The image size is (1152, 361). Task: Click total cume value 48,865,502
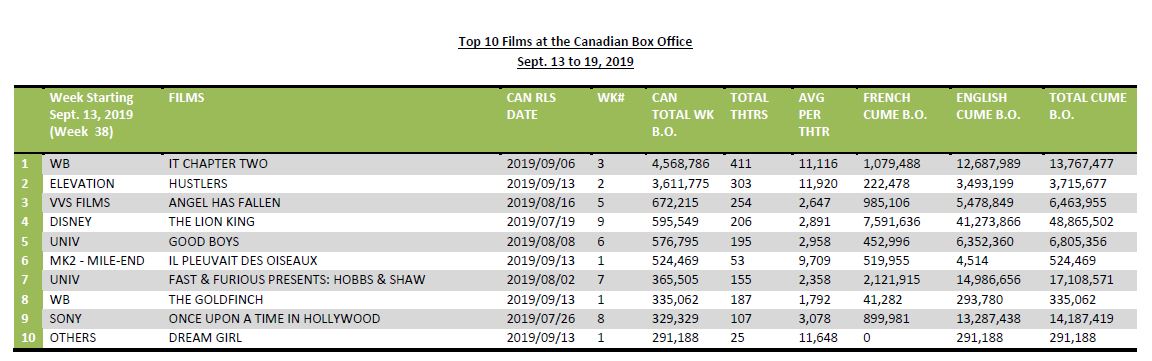pyautogui.click(x=1081, y=221)
